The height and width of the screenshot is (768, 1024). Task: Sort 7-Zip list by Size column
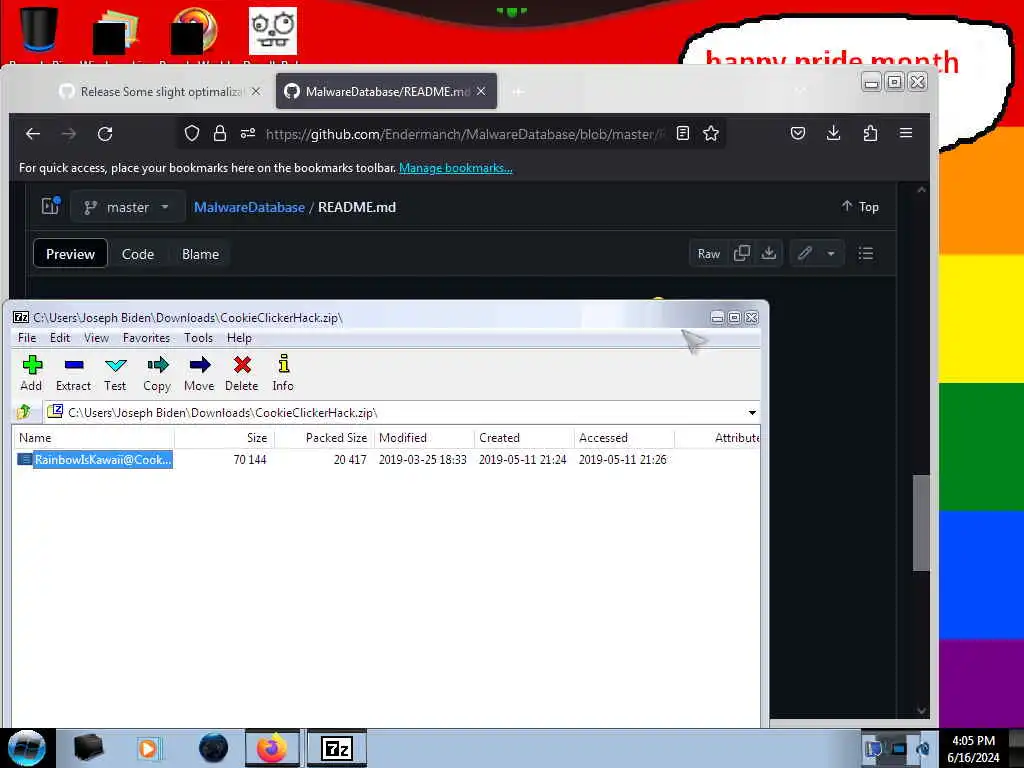pyautogui.click(x=225, y=438)
